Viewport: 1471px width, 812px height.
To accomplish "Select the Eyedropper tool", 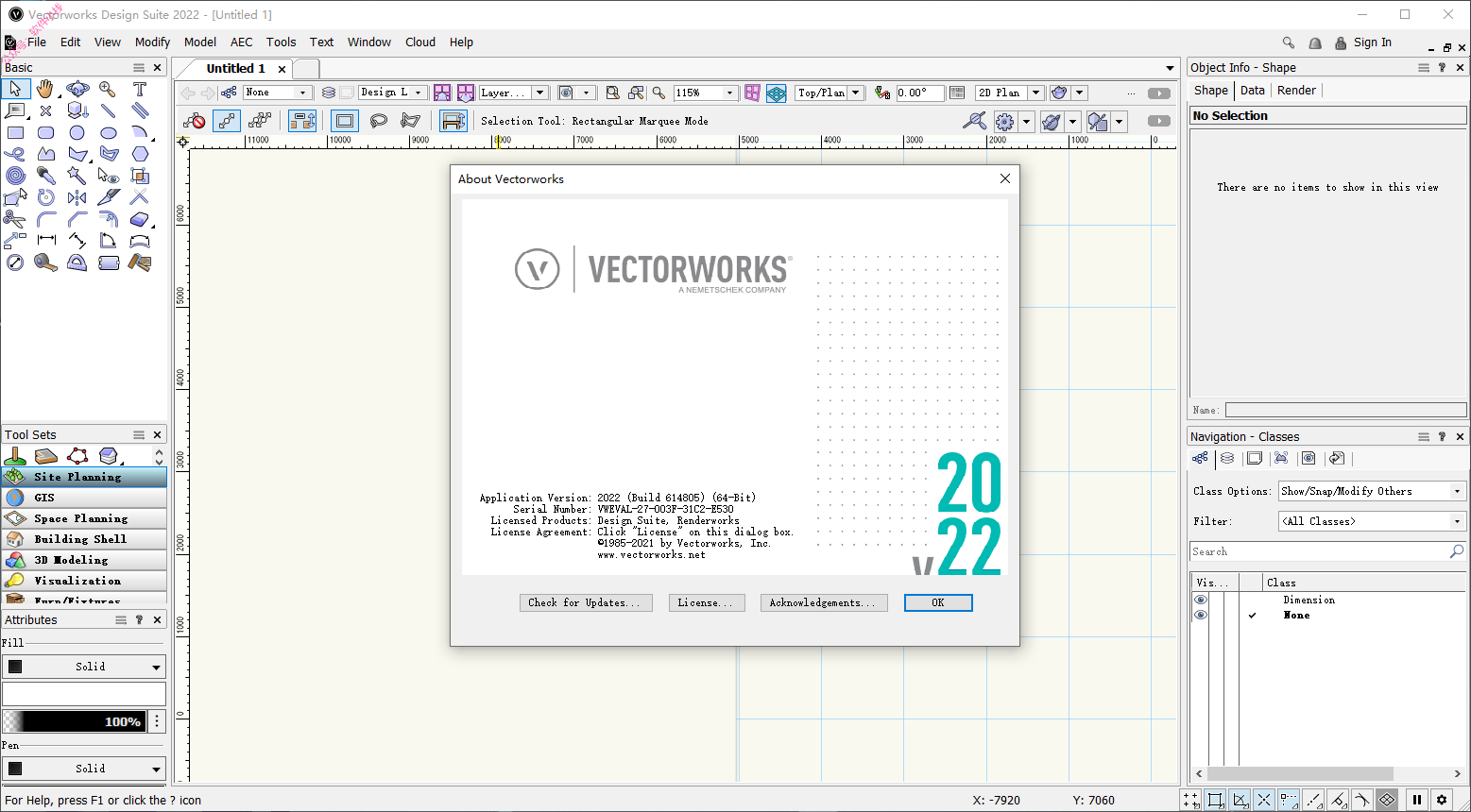I will pyautogui.click(x=45, y=176).
